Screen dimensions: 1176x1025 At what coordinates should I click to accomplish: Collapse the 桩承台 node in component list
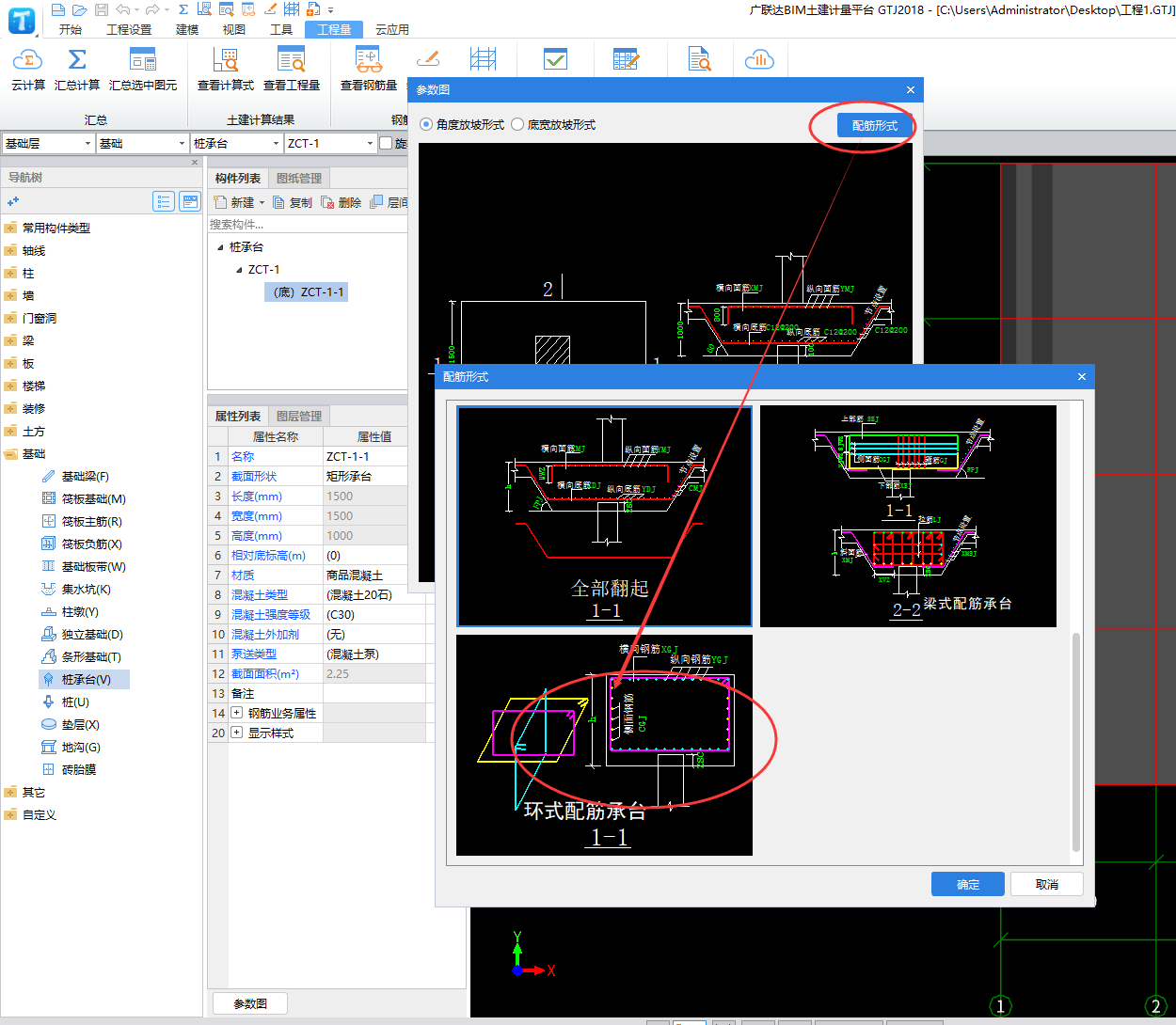[x=220, y=247]
